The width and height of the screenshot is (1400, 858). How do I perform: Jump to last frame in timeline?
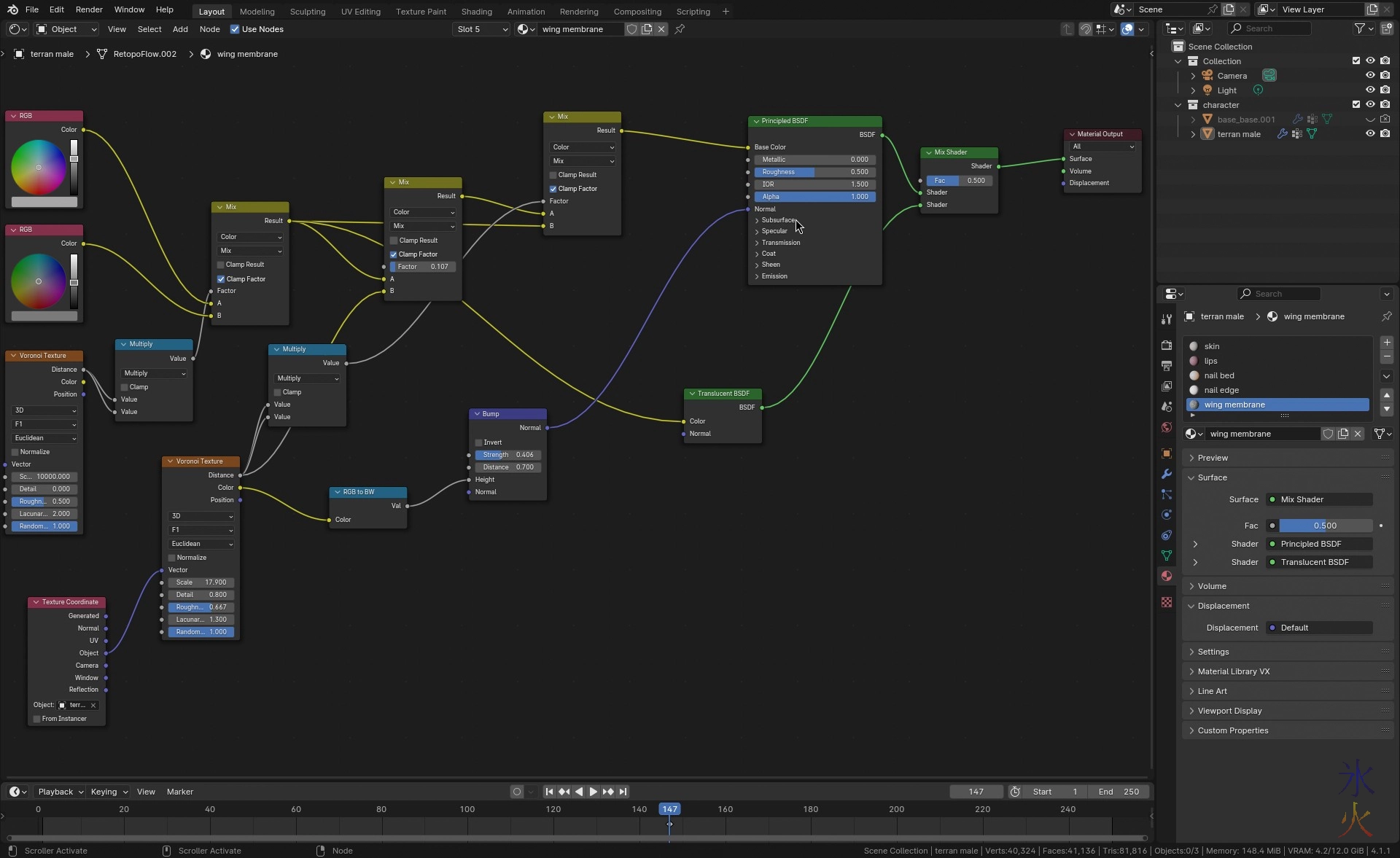click(x=623, y=792)
